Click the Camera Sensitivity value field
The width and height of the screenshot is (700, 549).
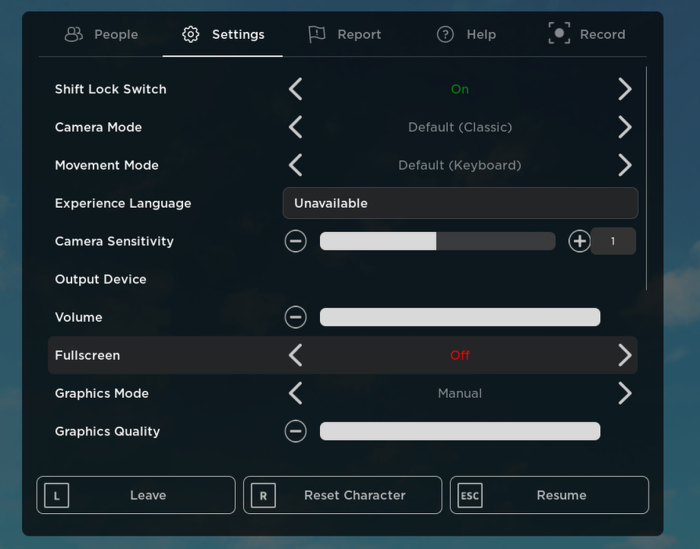(613, 241)
